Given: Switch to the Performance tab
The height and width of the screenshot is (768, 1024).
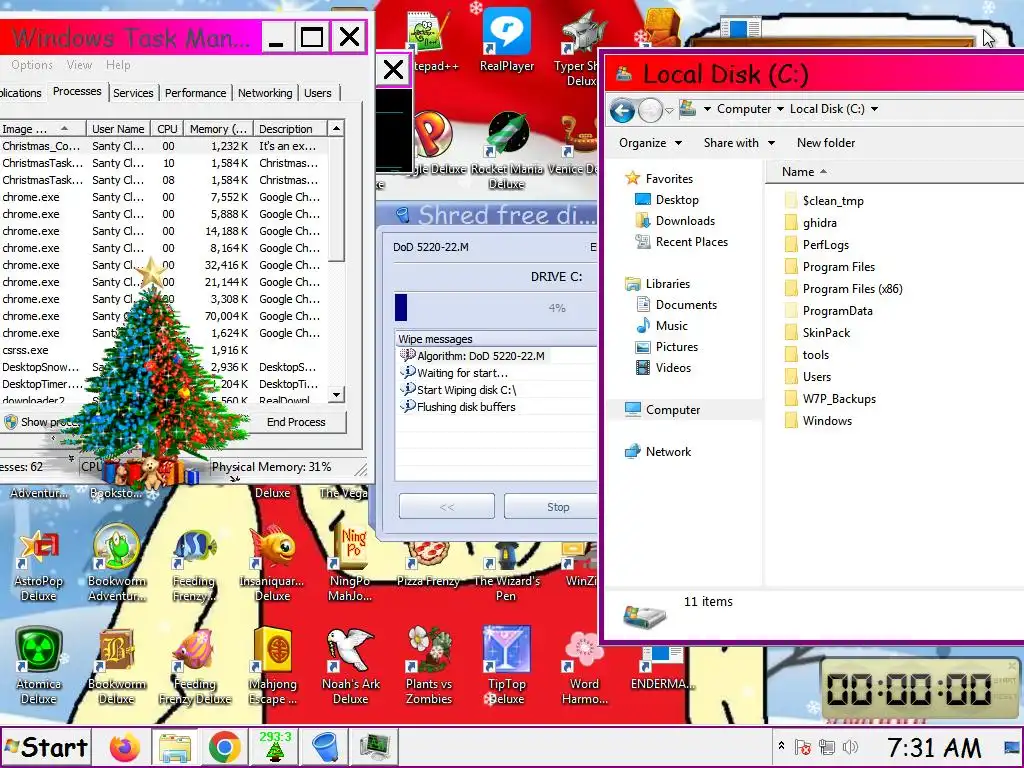Looking at the screenshot, I should click(x=195, y=93).
